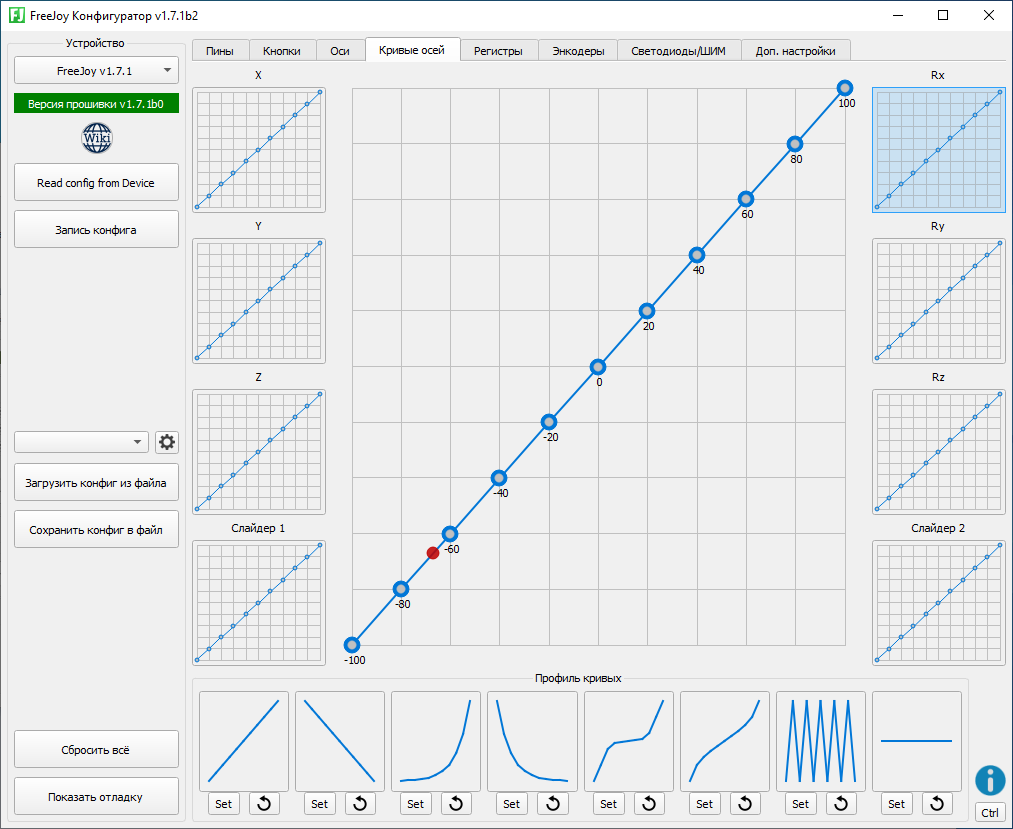The height and width of the screenshot is (829, 1013).
Task: Click the Показать отладку button
Action: click(96, 797)
